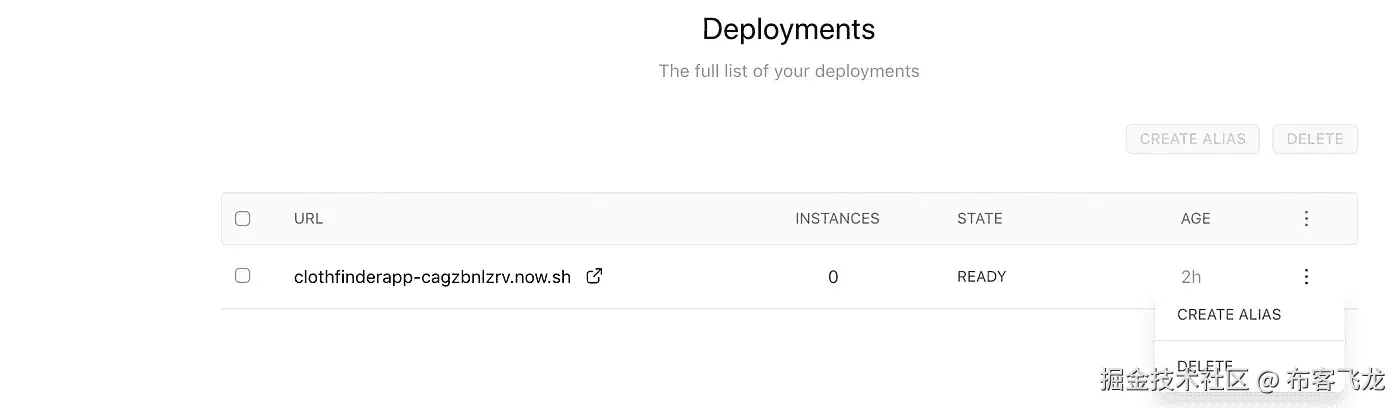The height and width of the screenshot is (408, 1400).
Task: Check the select-all checkbox in table header
Action: (x=242, y=218)
